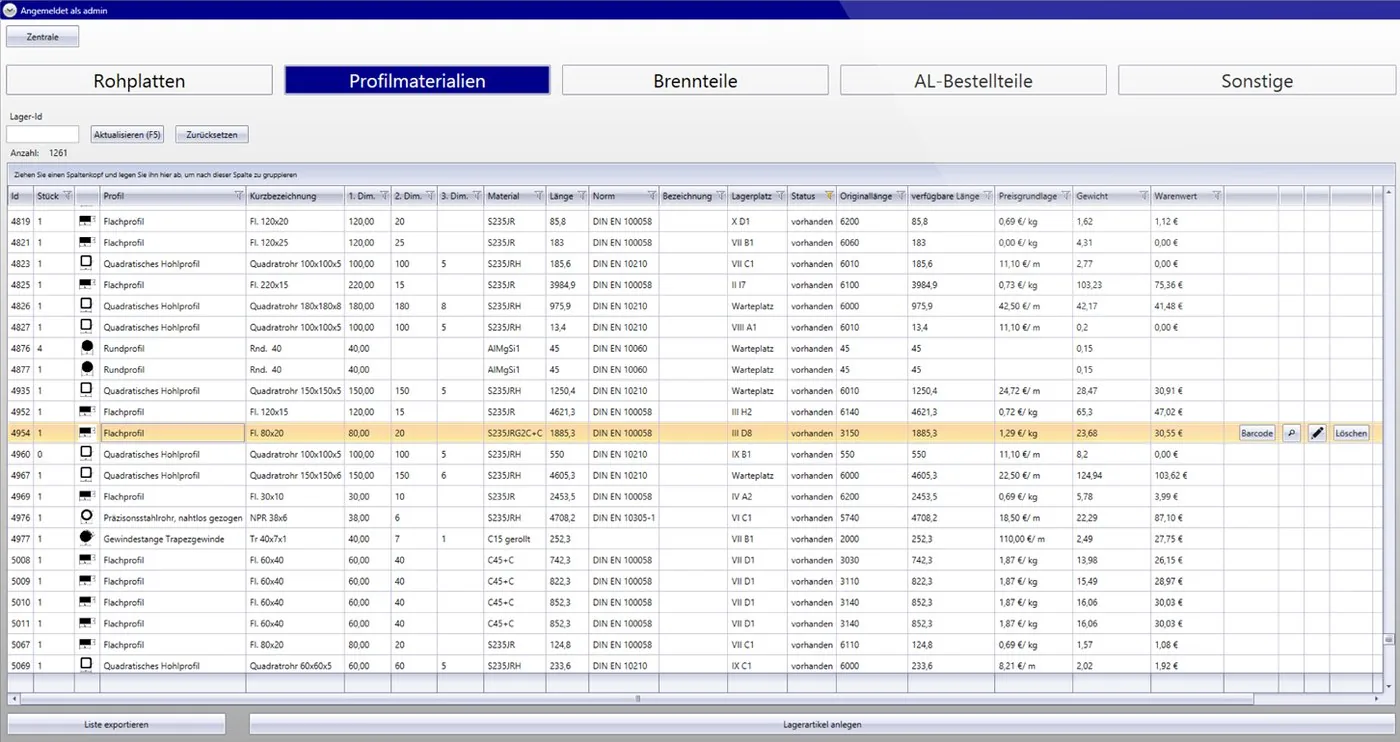This screenshot has width=1400, height=742.
Task: Click the Rundprofil icon in row 4877
Action: coord(86,369)
